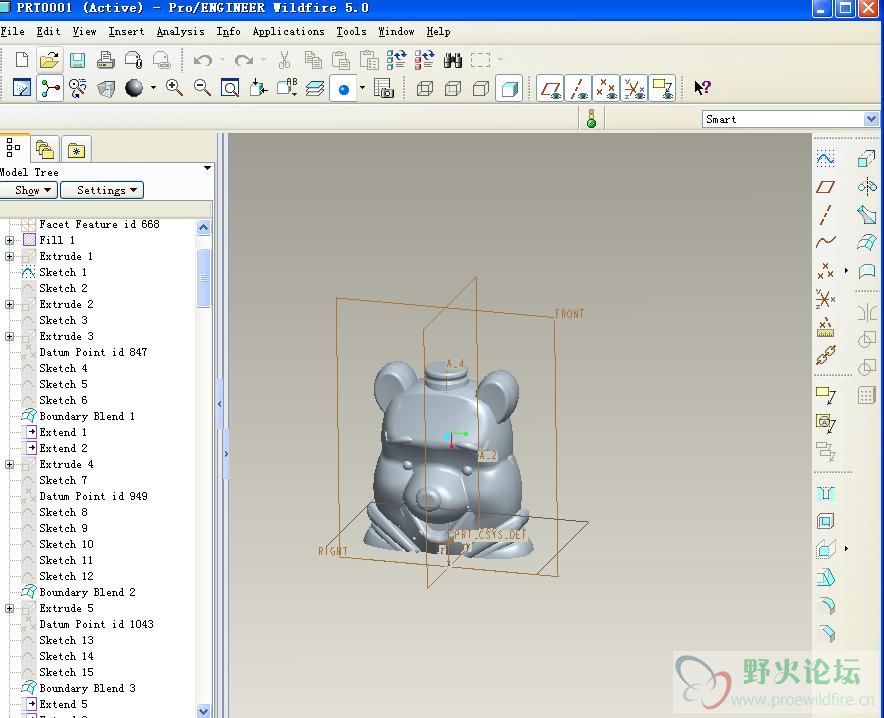Print the model via printer icon
884x718 pixels.
[x=105, y=60]
